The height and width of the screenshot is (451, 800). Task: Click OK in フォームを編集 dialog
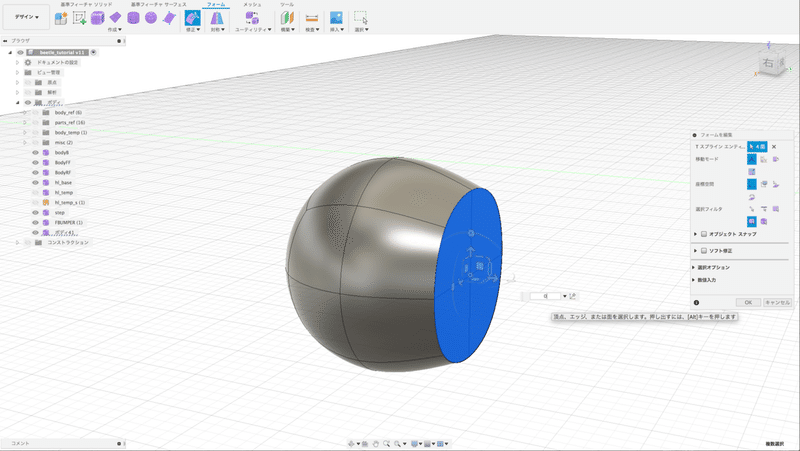coord(748,303)
